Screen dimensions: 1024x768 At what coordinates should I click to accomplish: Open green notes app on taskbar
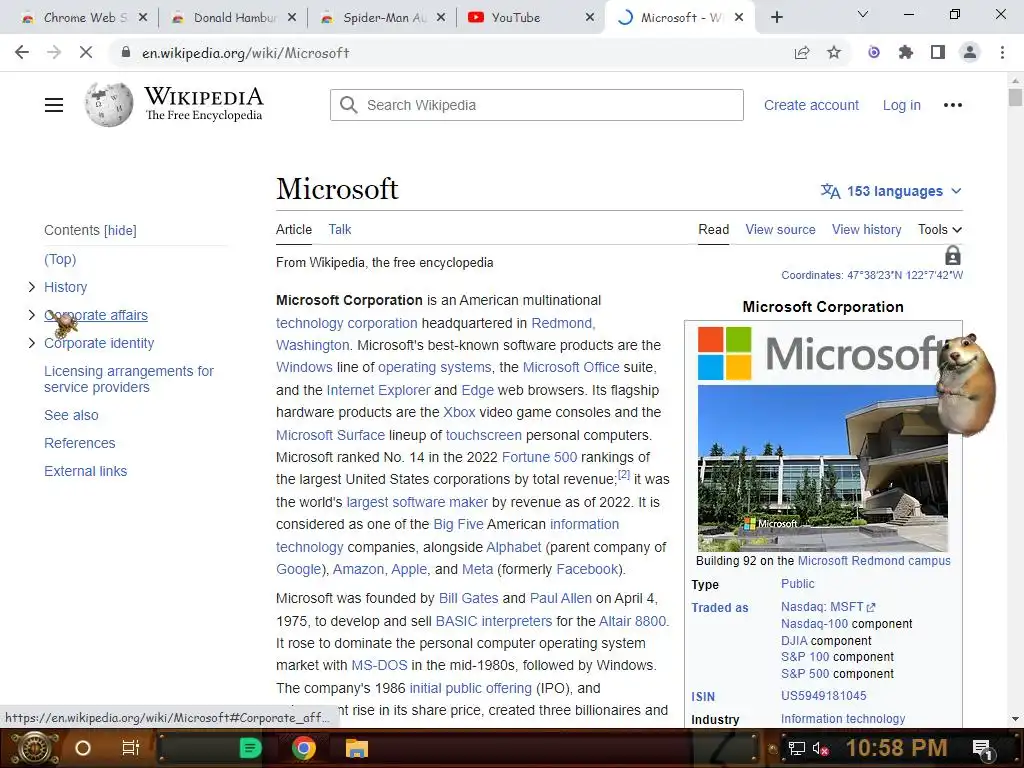(x=250, y=748)
